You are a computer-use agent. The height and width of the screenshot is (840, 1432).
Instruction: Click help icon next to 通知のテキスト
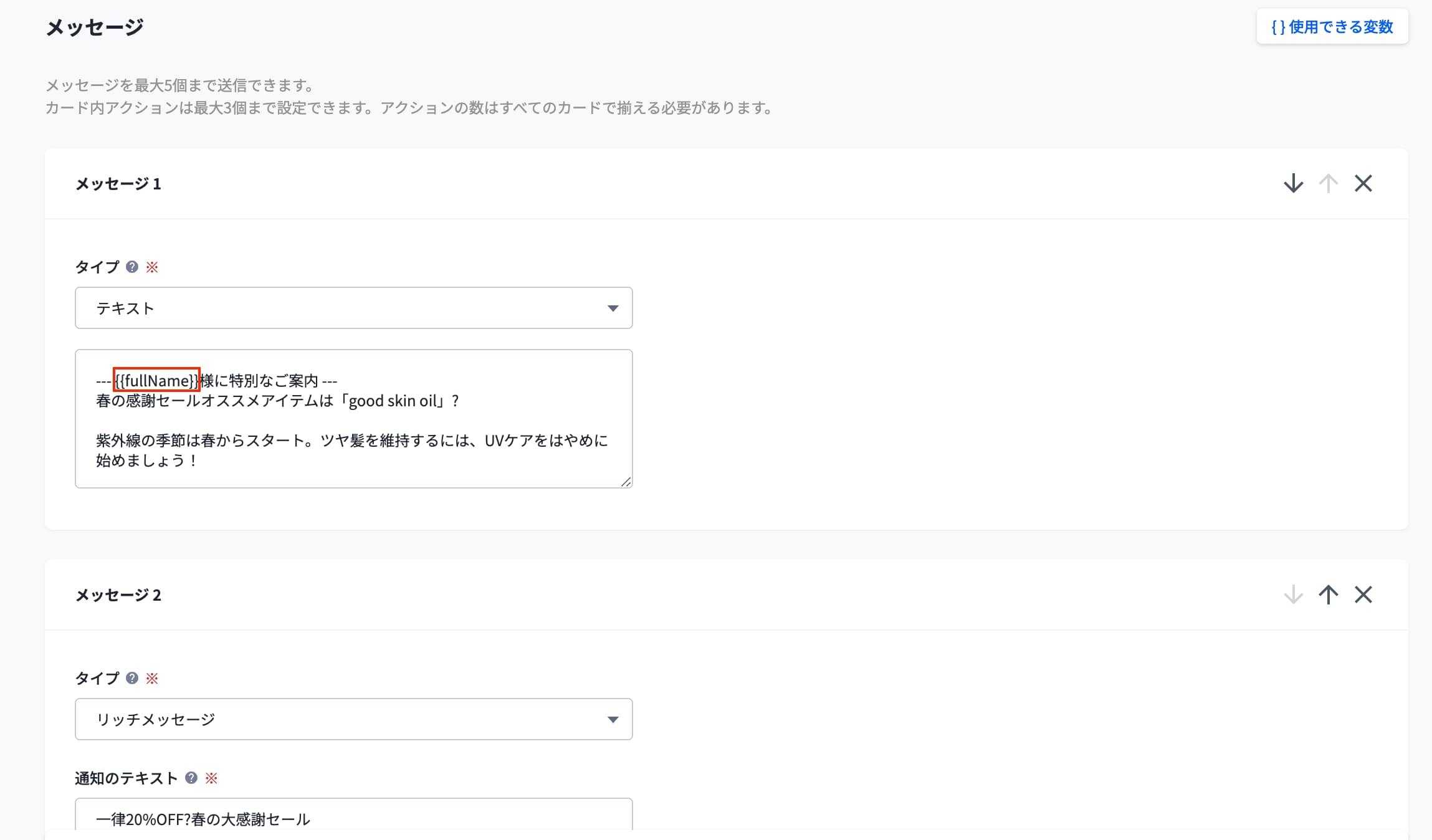[x=191, y=778]
